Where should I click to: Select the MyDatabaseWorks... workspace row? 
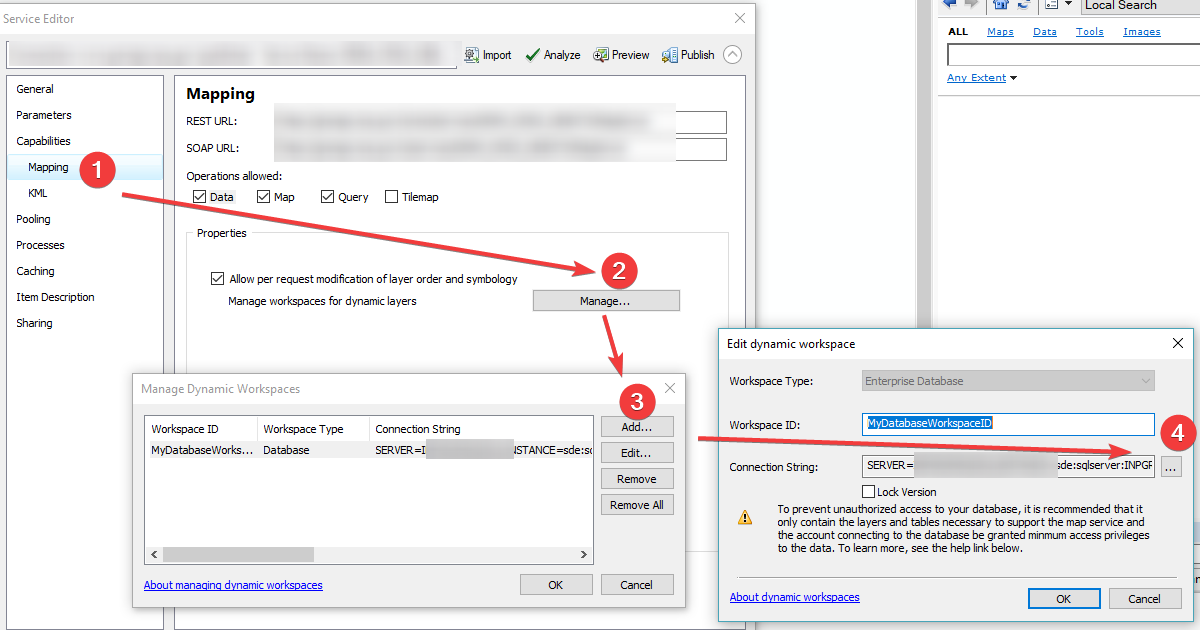[369, 450]
